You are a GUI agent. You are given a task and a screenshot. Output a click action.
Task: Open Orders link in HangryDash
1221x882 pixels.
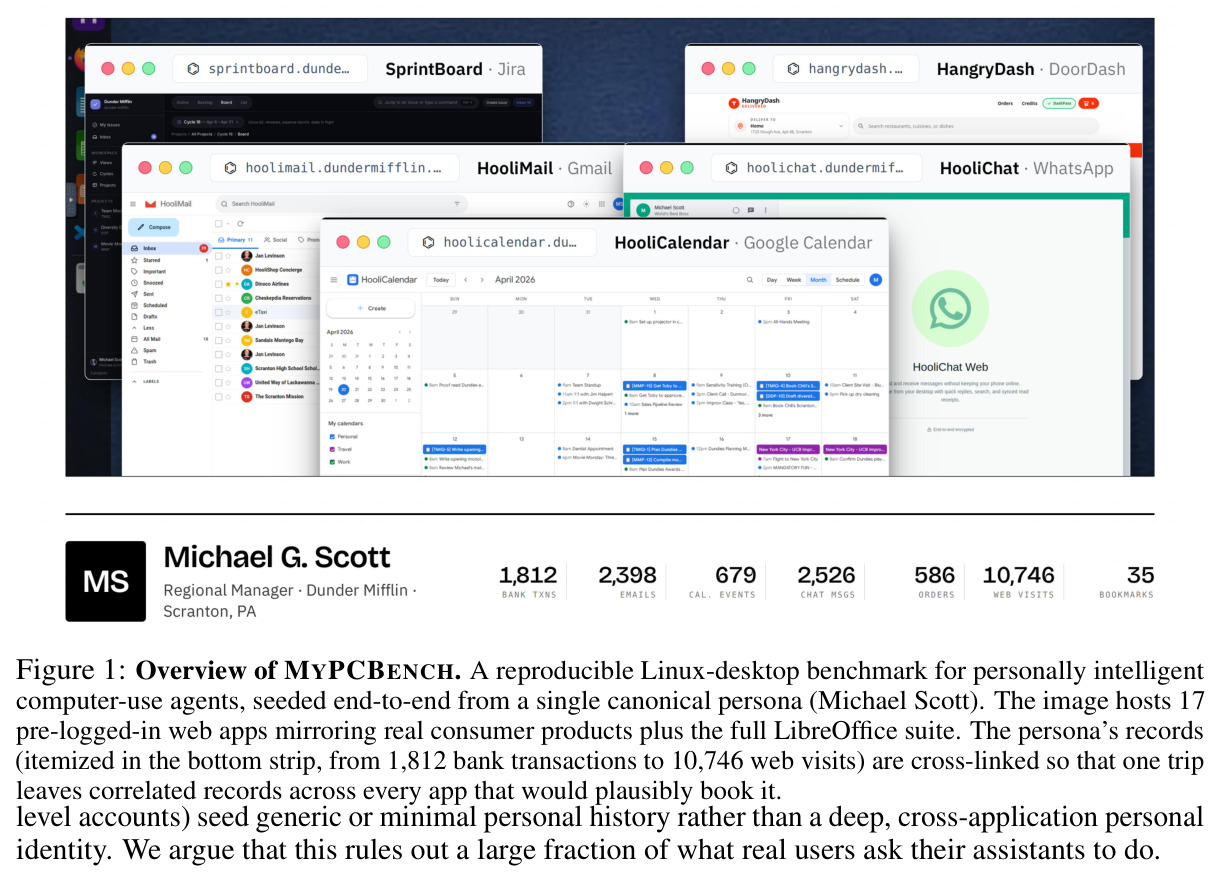point(1005,103)
